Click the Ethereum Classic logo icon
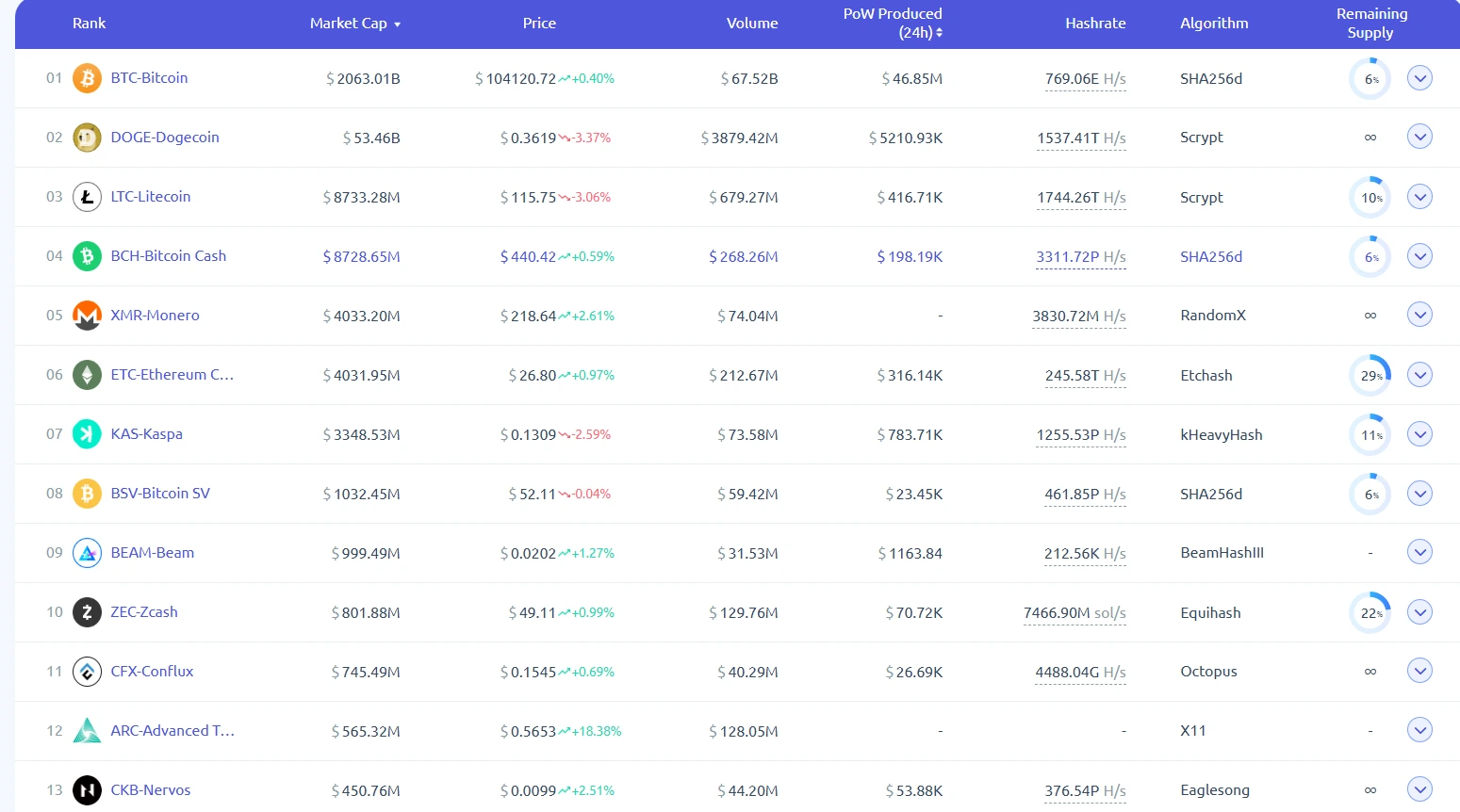The width and height of the screenshot is (1460, 812). click(x=87, y=375)
